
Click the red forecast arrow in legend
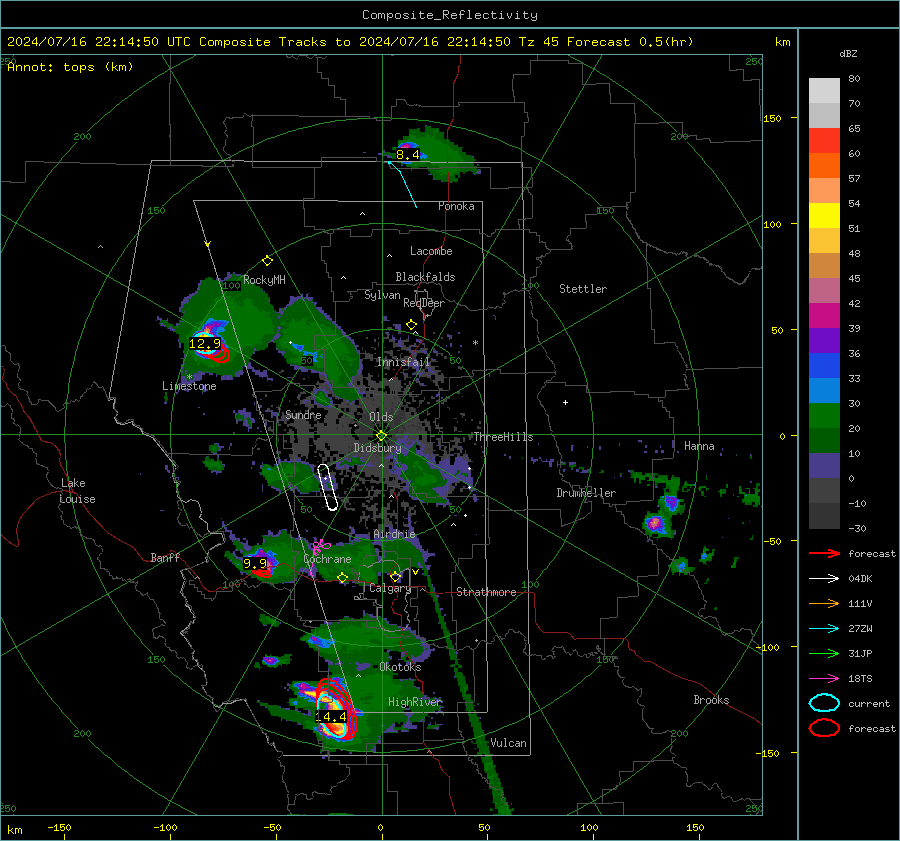pyautogui.click(x=824, y=553)
